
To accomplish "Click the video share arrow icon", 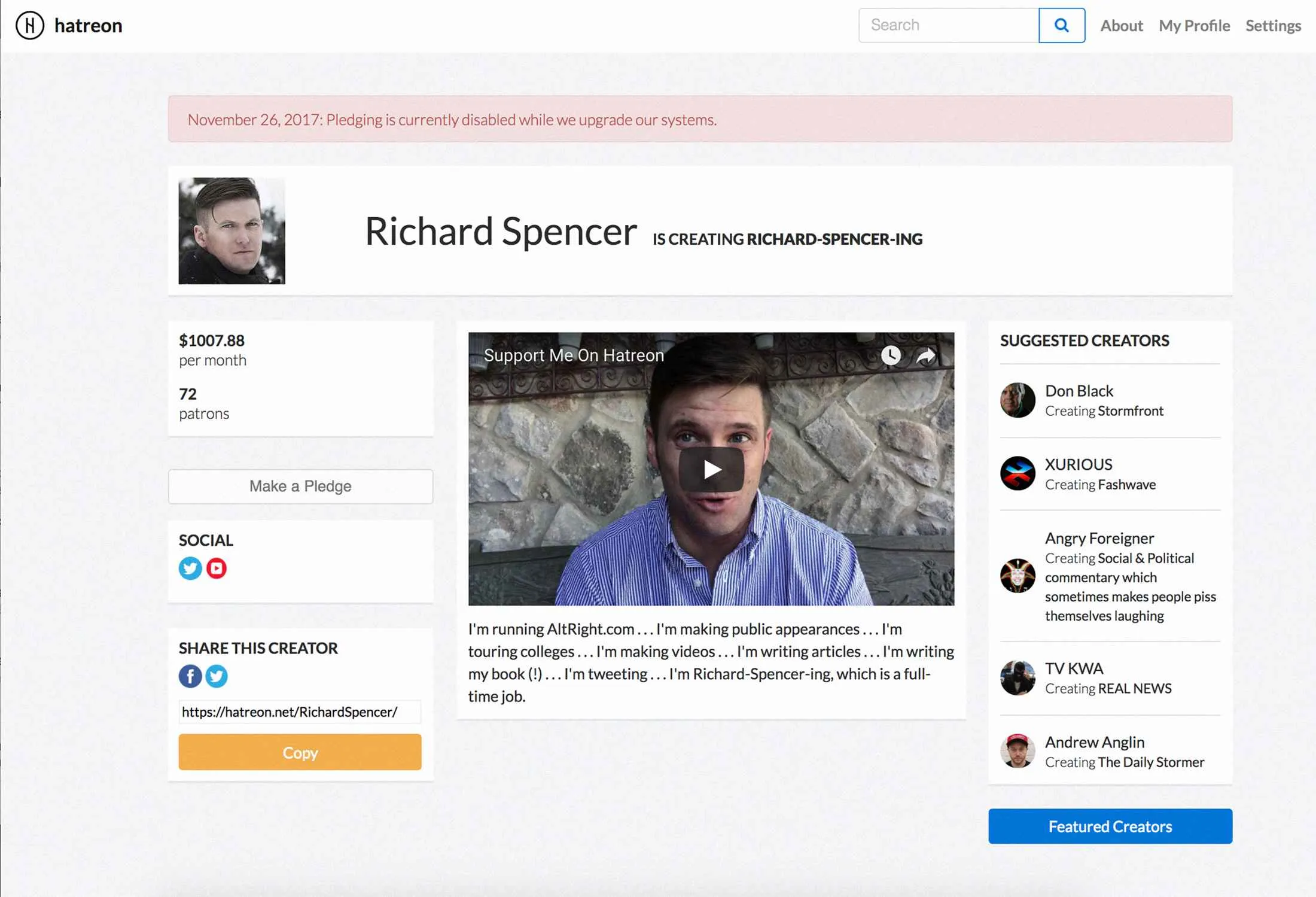I will coord(925,355).
